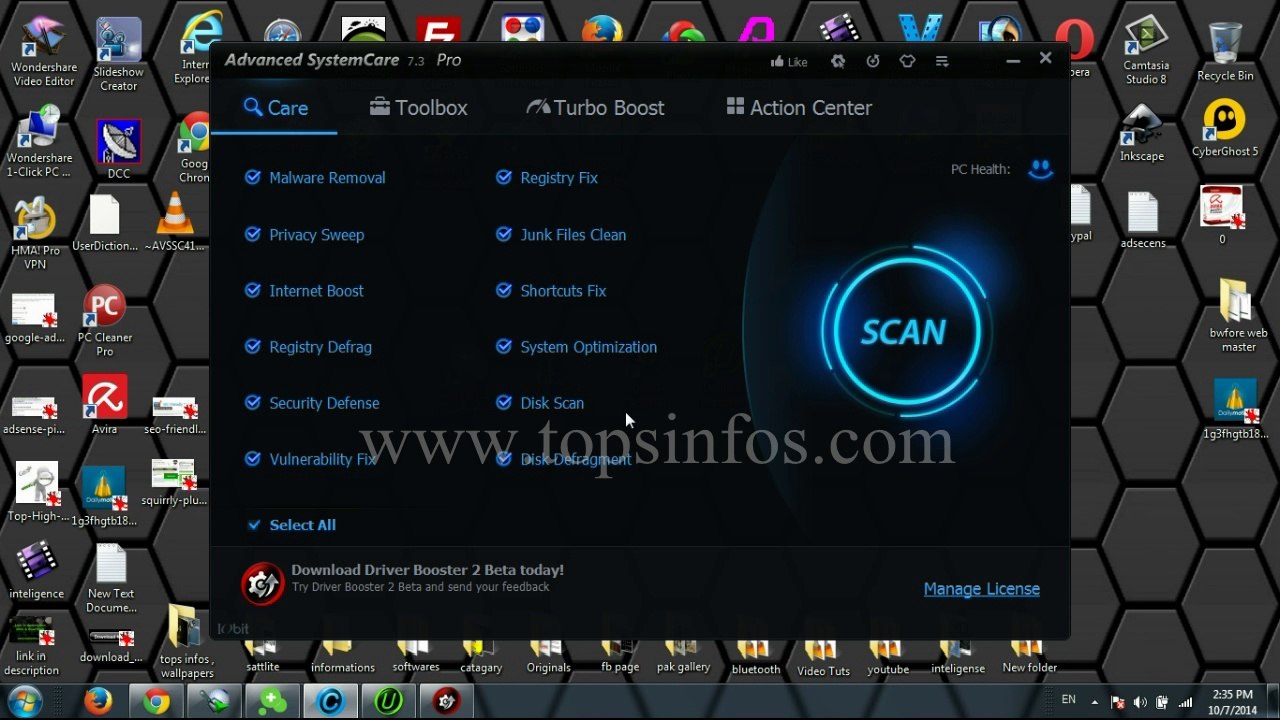The image size is (1280, 720).
Task: Click the 'Malware Removal' label text
Action: click(327, 178)
